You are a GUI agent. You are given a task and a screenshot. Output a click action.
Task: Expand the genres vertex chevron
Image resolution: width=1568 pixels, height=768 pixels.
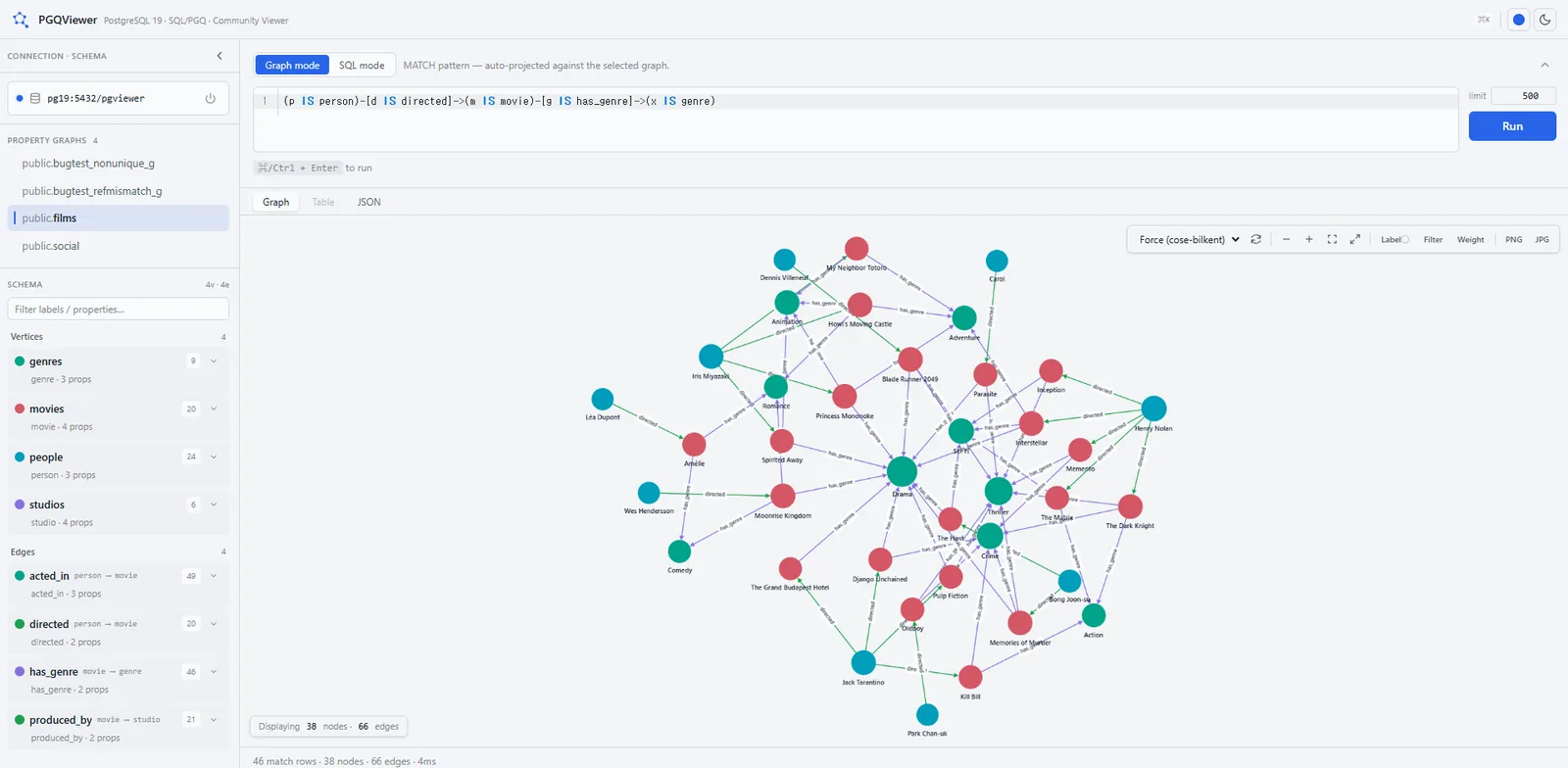pyautogui.click(x=214, y=361)
